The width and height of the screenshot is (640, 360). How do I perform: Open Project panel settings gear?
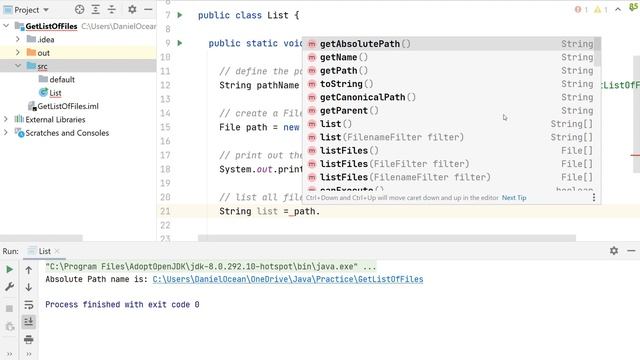click(132, 9)
